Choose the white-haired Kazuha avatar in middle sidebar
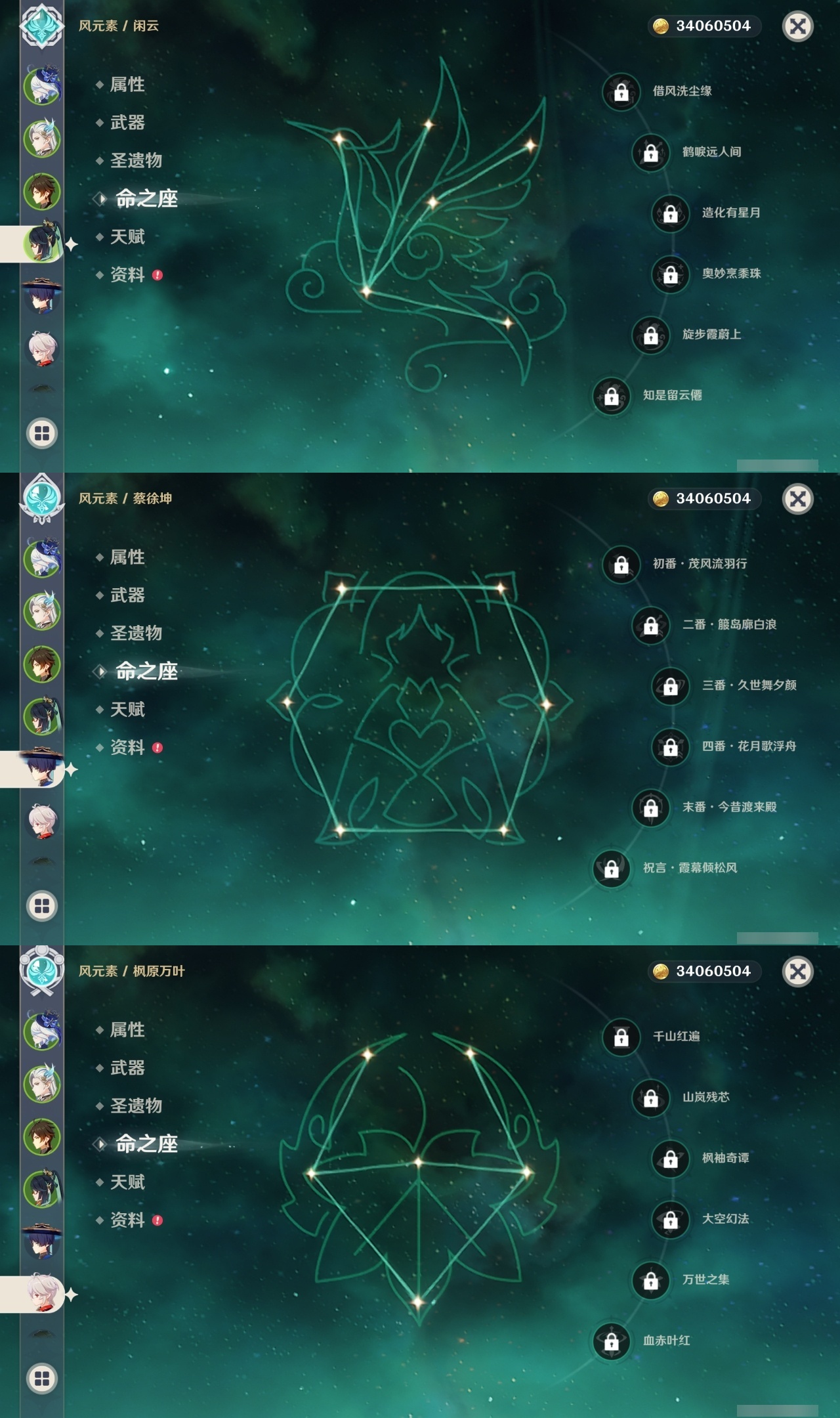Image resolution: width=840 pixels, height=1418 pixels. point(43,822)
